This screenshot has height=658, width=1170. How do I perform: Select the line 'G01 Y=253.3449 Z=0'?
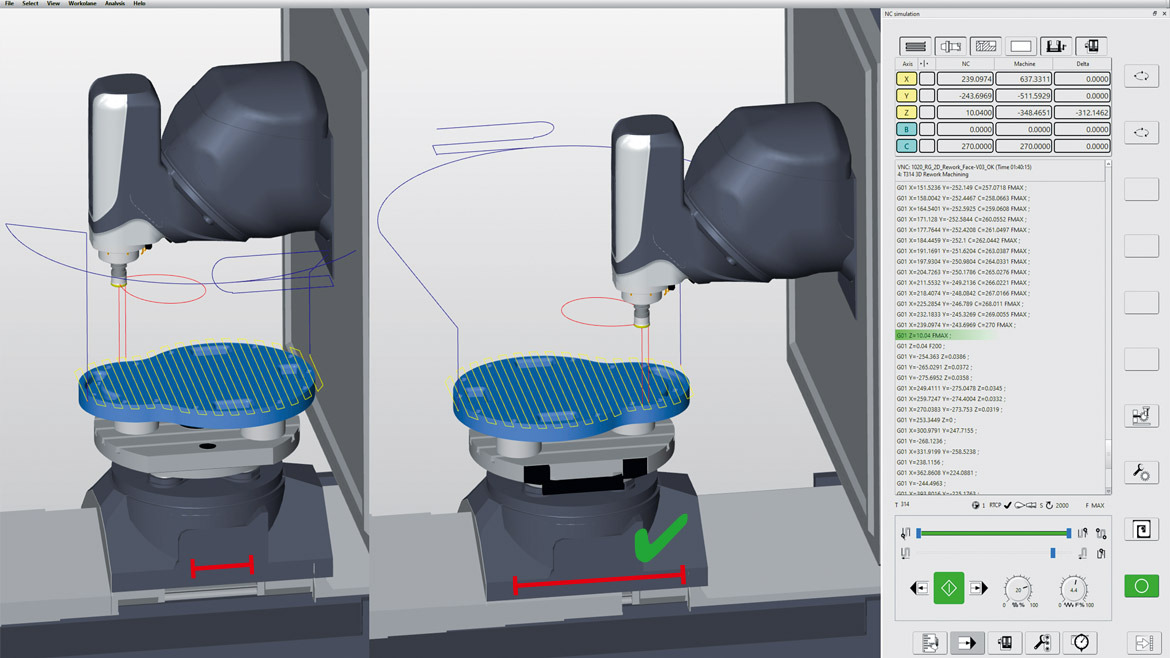[925, 420]
